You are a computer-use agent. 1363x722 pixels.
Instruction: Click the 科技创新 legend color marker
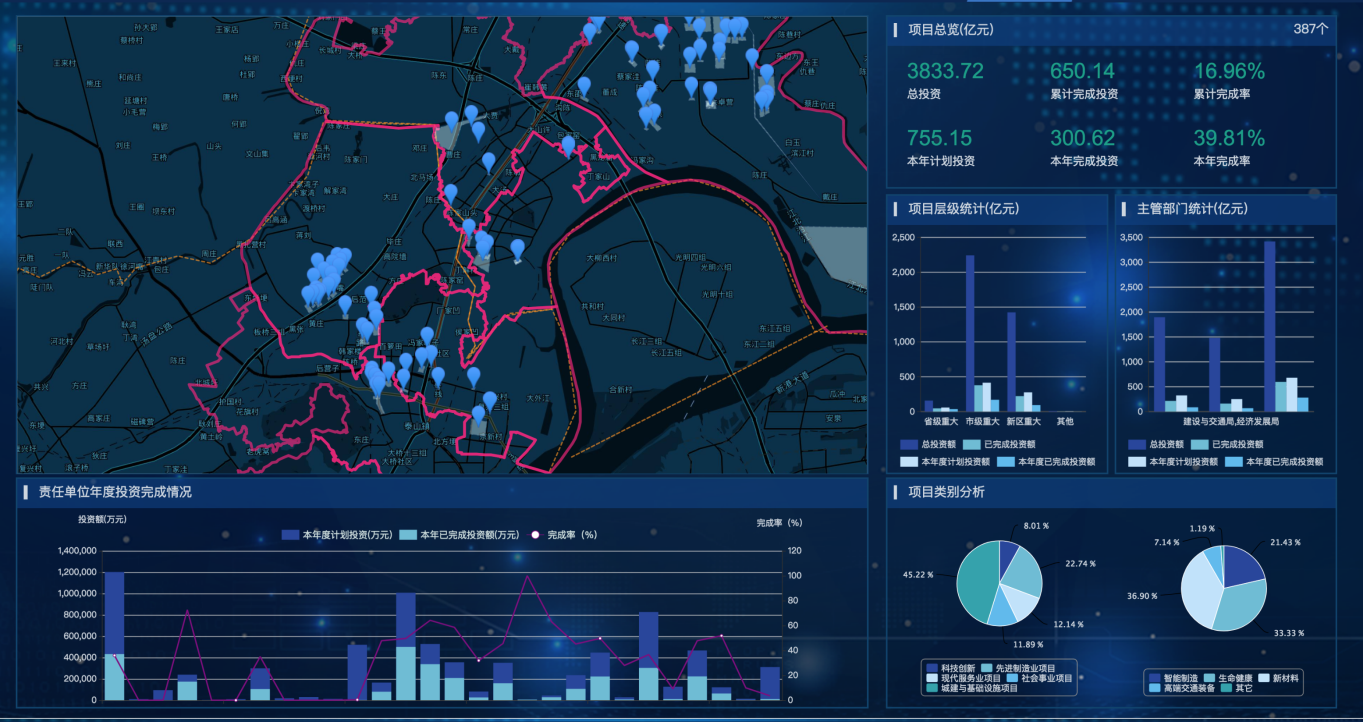click(x=932, y=667)
